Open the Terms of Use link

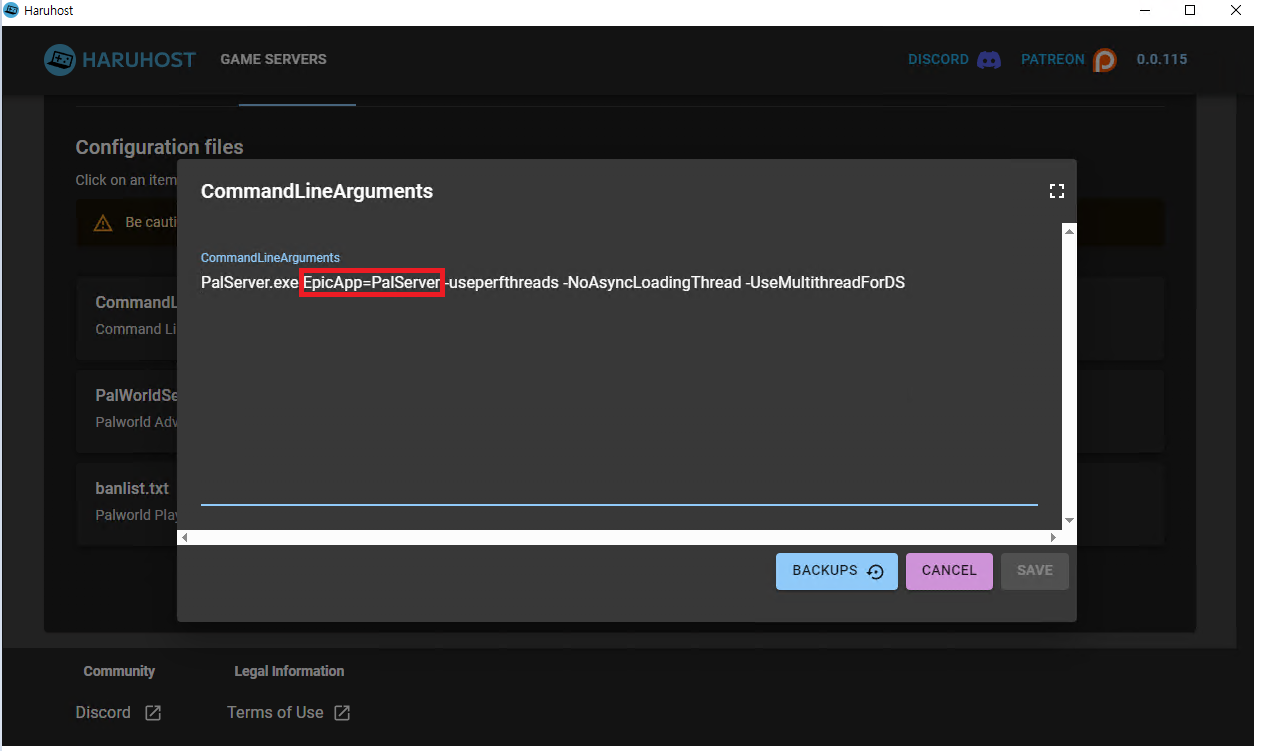[x=275, y=713]
